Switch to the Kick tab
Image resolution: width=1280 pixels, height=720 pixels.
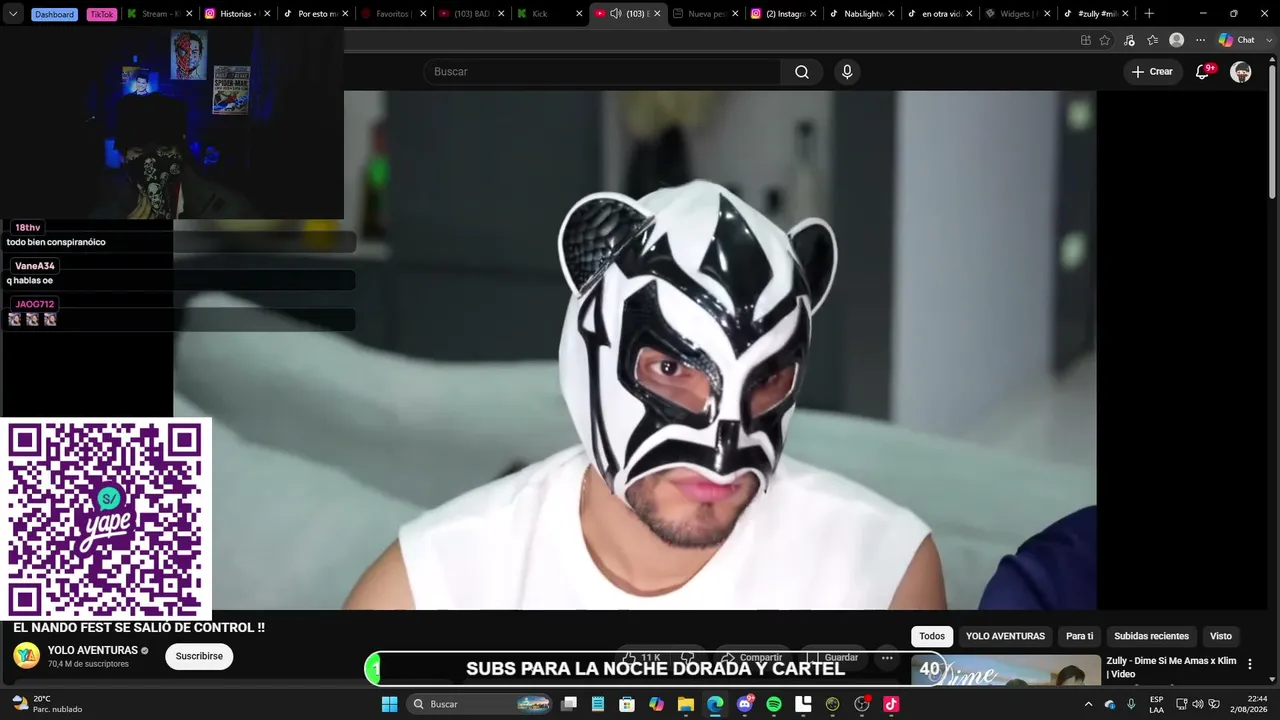pyautogui.click(x=548, y=14)
